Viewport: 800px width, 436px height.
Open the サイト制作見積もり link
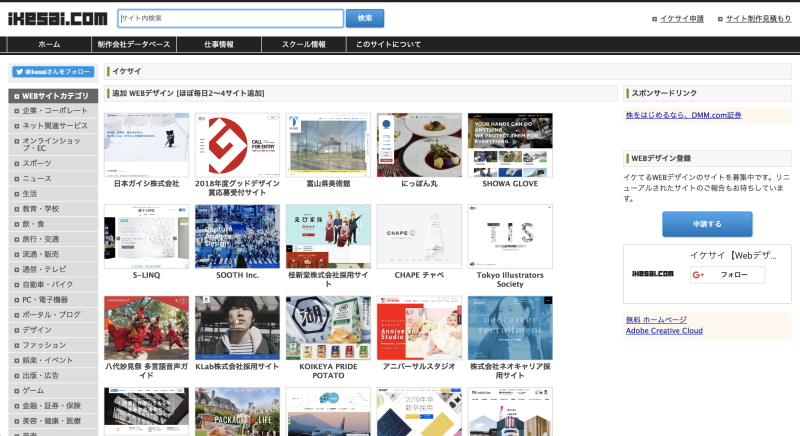click(x=758, y=19)
